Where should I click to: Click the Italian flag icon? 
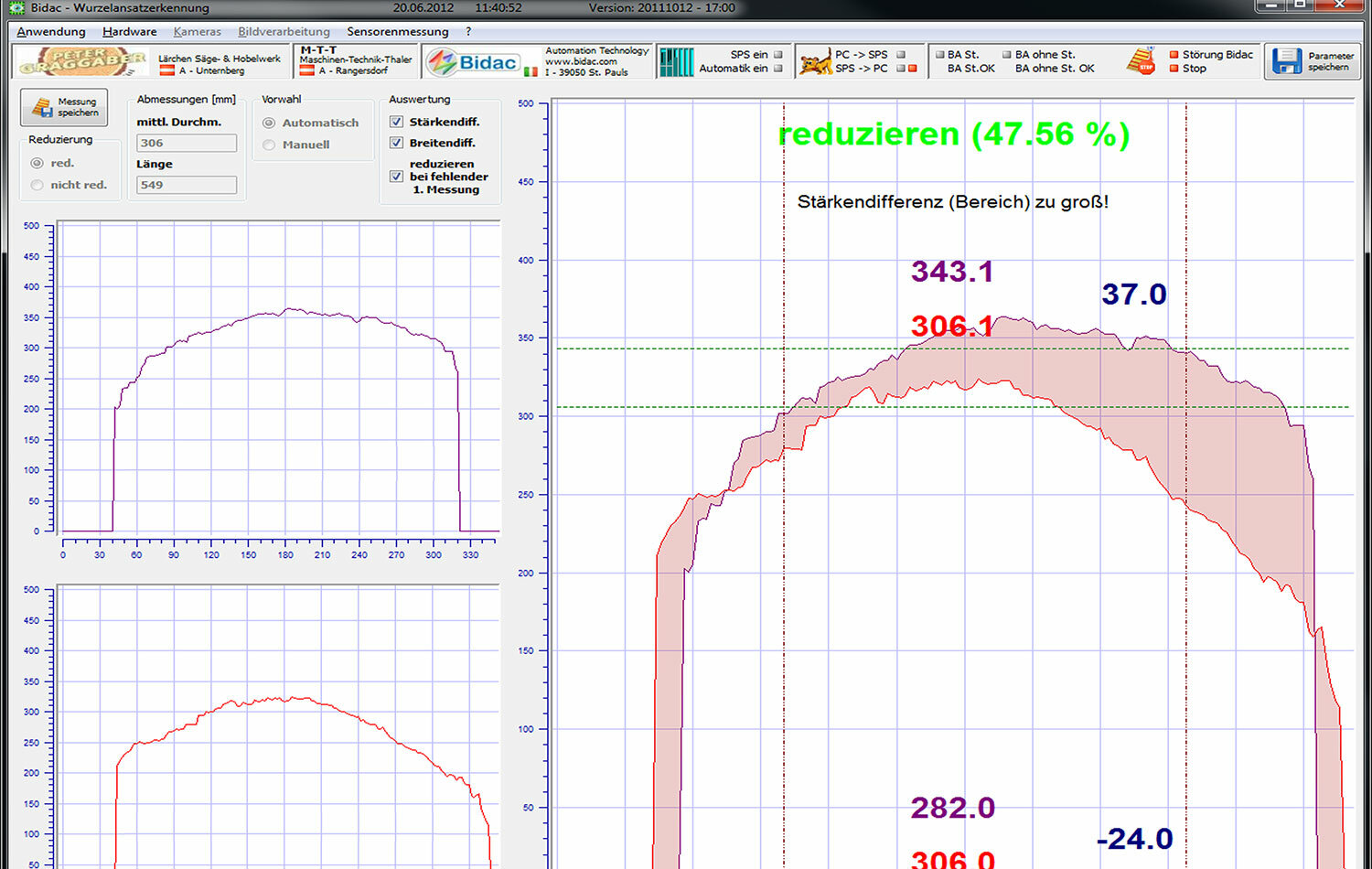click(531, 71)
